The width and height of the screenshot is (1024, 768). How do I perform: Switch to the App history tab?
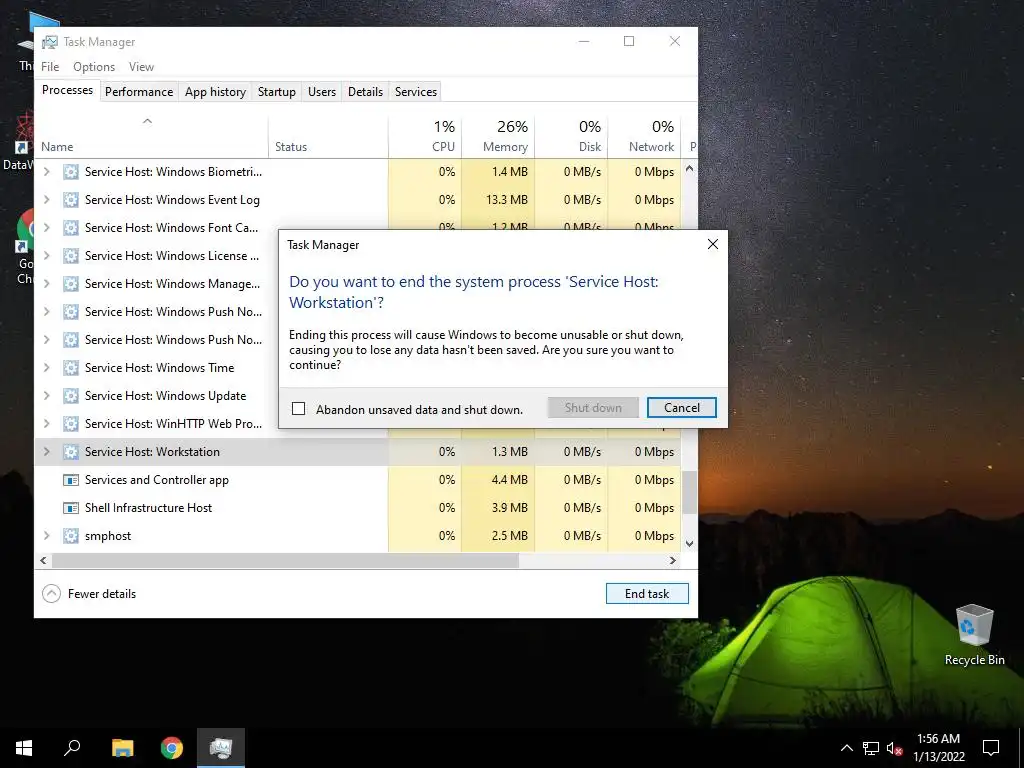point(216,92)
